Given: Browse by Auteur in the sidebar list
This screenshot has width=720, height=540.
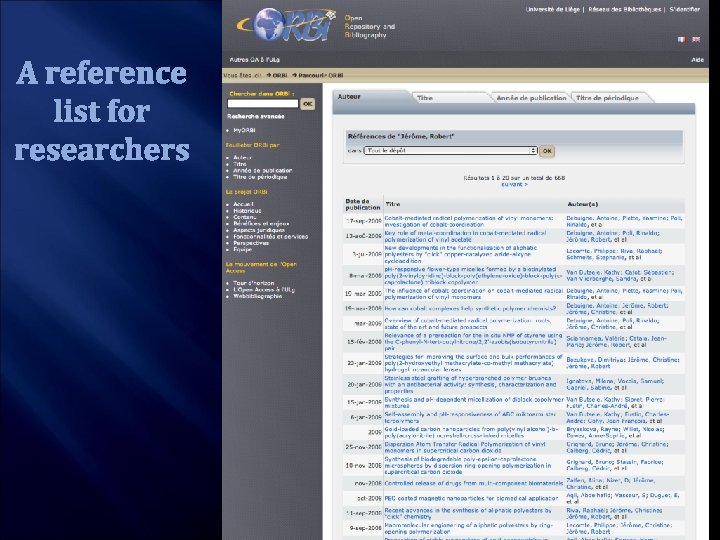Looking at the screenshot, I should (242, 158).
